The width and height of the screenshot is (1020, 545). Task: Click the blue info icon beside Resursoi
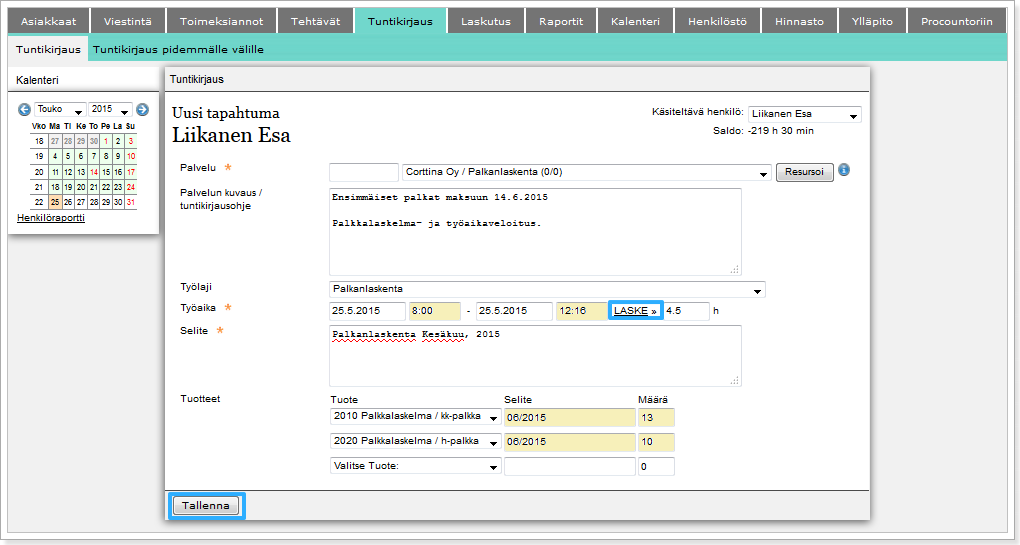pyautogui.click(x=844, y=170)
